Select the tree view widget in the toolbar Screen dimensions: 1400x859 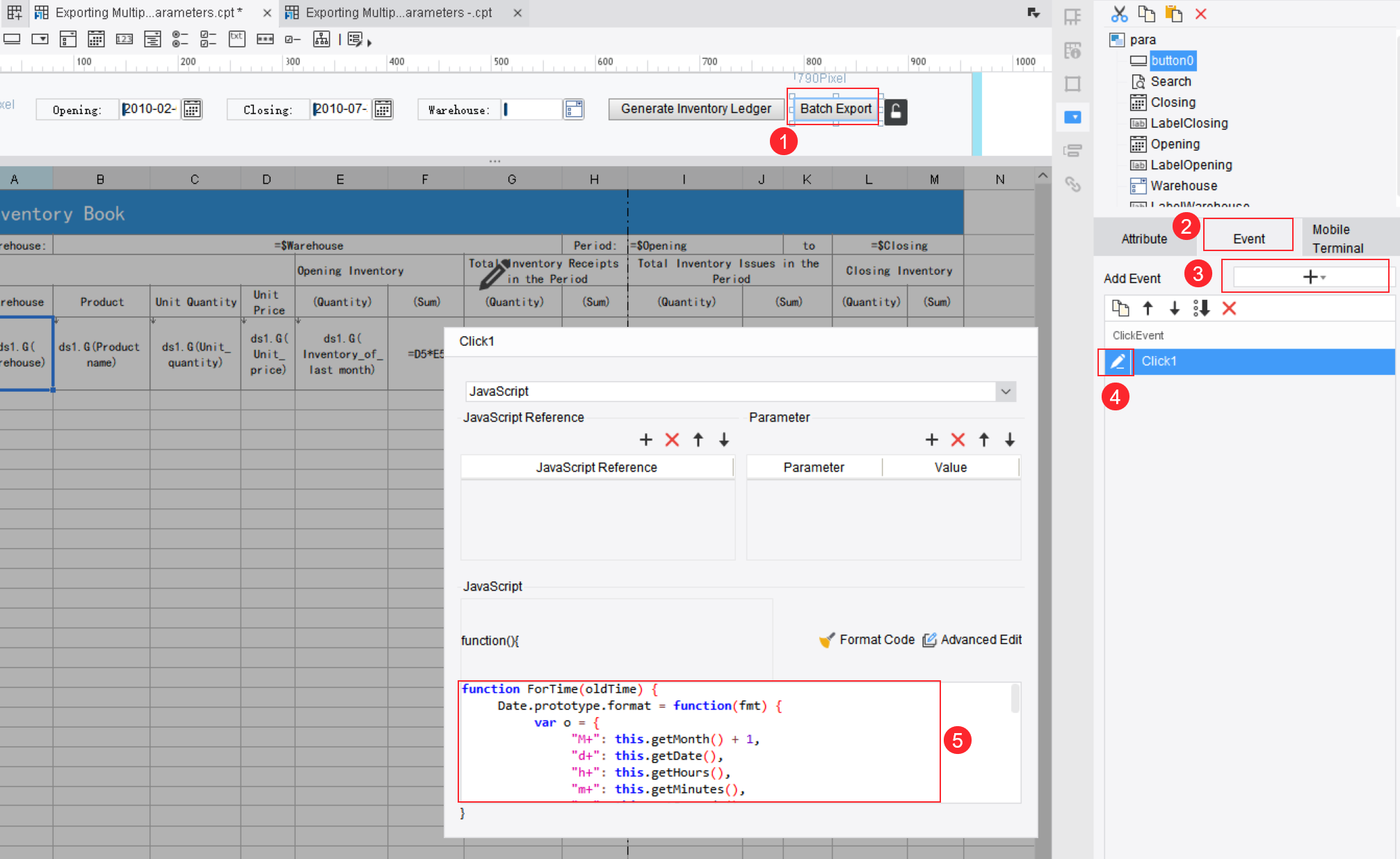[x=321, y=39]
